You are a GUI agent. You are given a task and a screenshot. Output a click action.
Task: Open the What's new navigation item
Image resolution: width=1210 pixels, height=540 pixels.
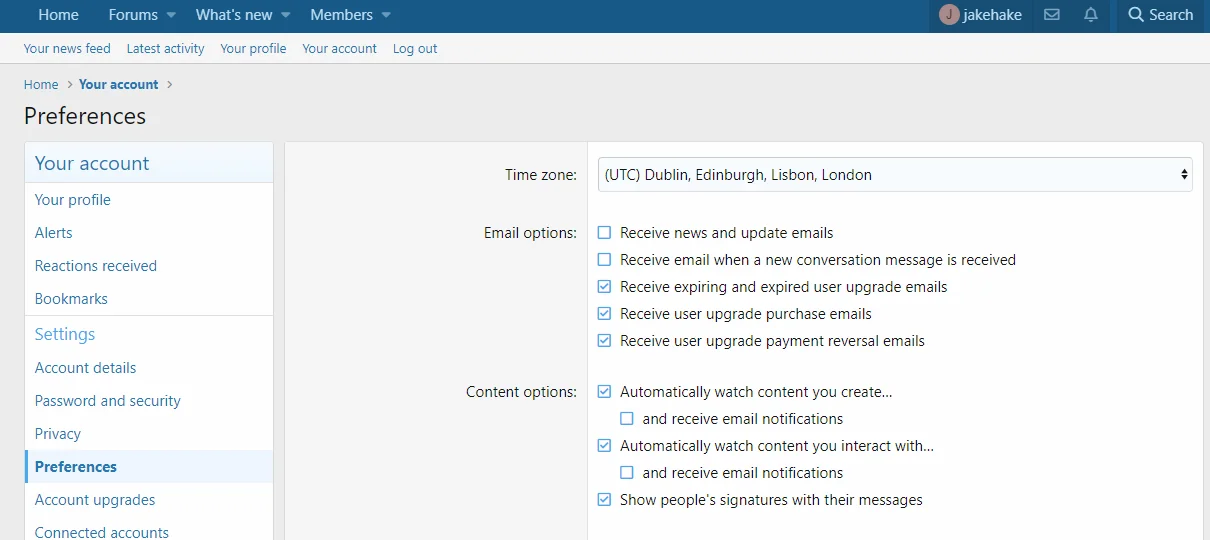click(x=234, y=15)
